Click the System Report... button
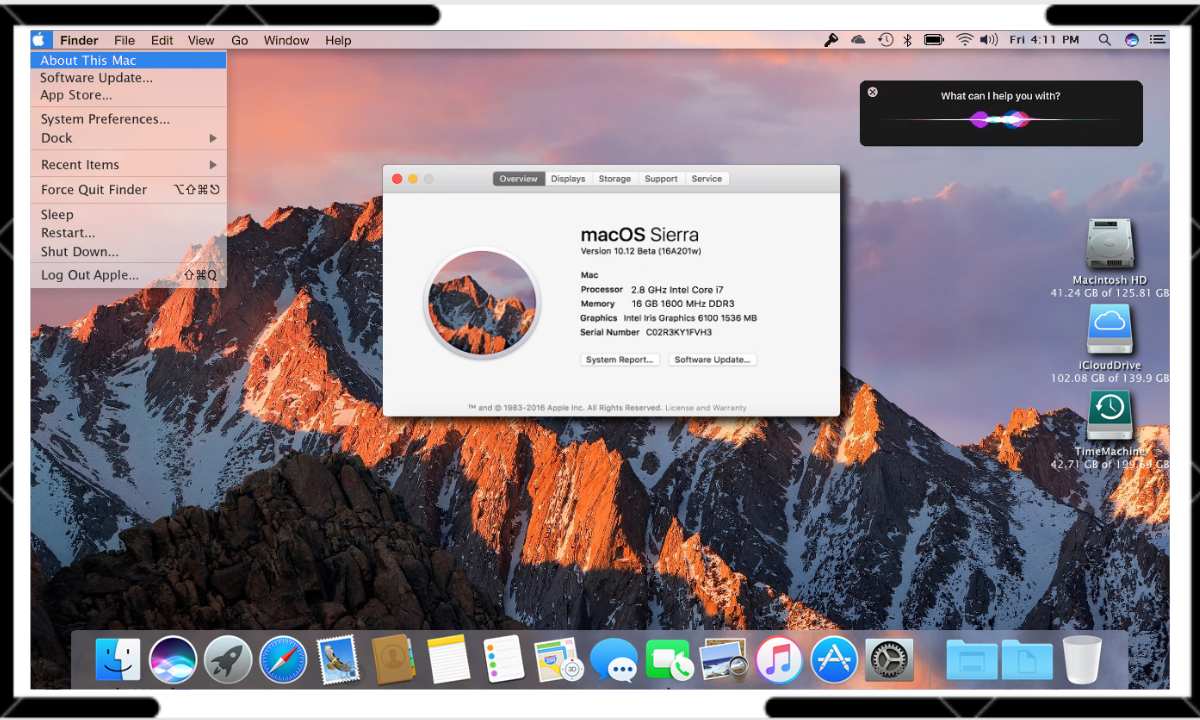Screen dimensions: 1200x720 [x=620, y=360]
